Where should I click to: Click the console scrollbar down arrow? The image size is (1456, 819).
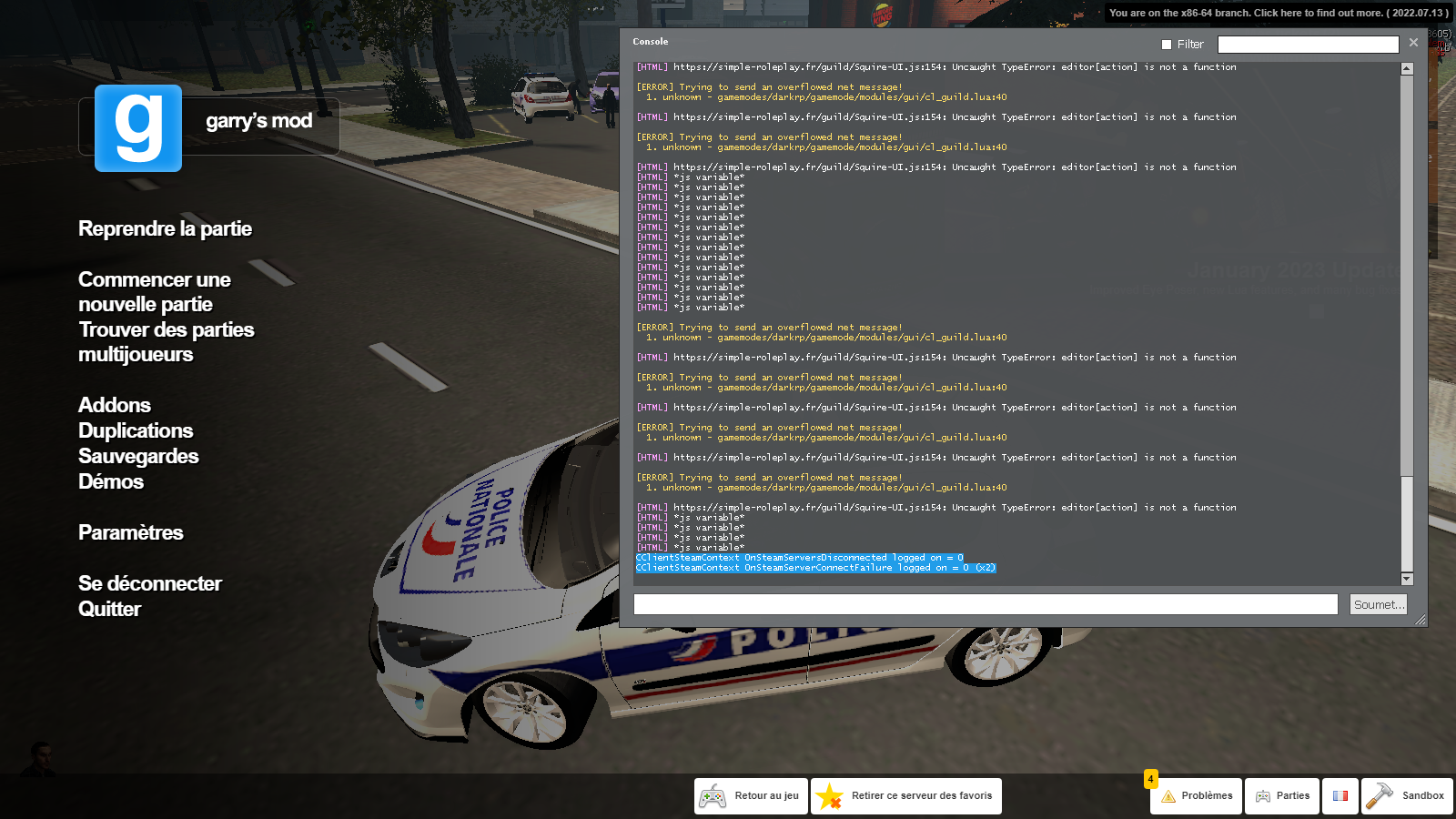click(1407, 579)
